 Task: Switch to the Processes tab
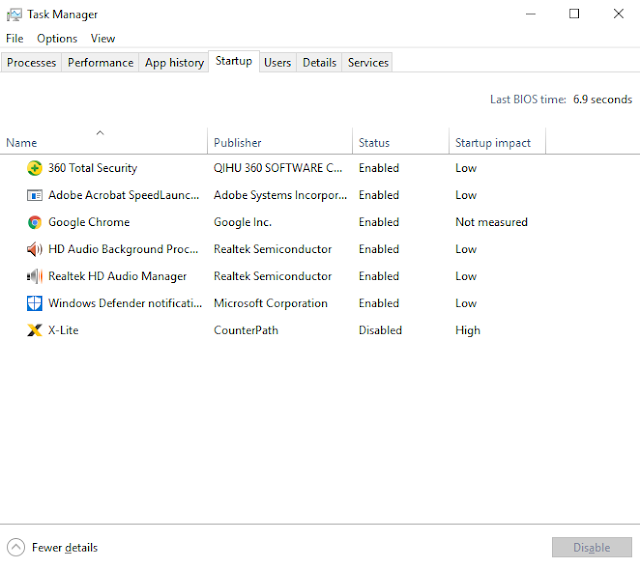click(31, 62)
